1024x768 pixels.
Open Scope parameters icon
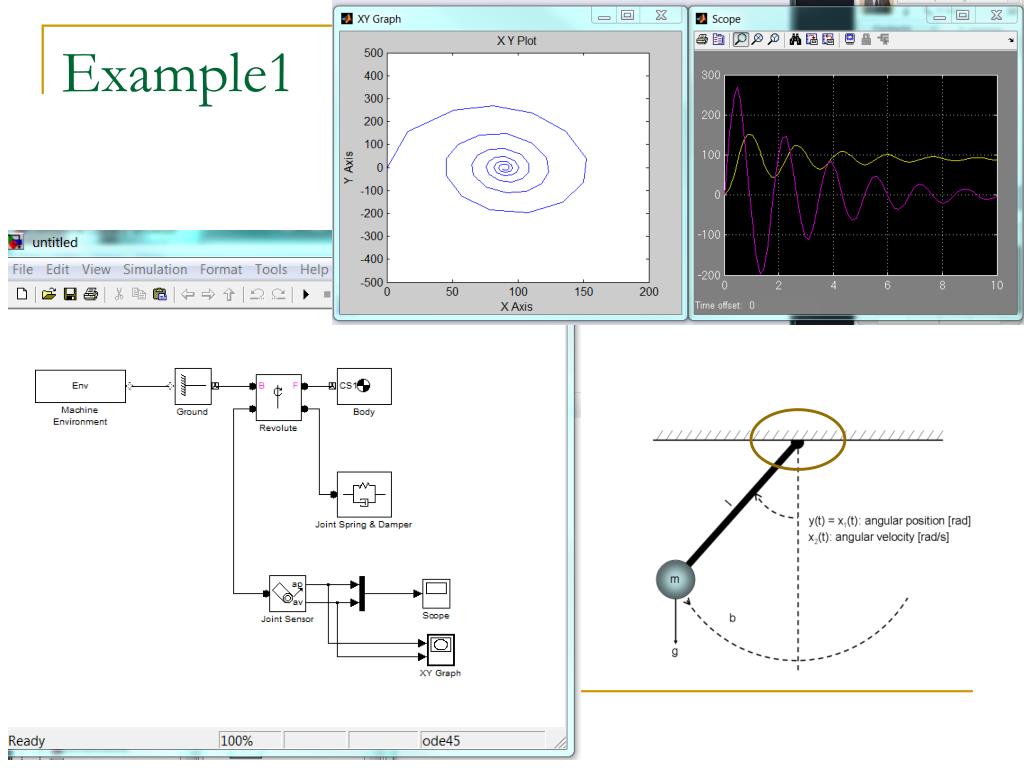click(718, 39)
